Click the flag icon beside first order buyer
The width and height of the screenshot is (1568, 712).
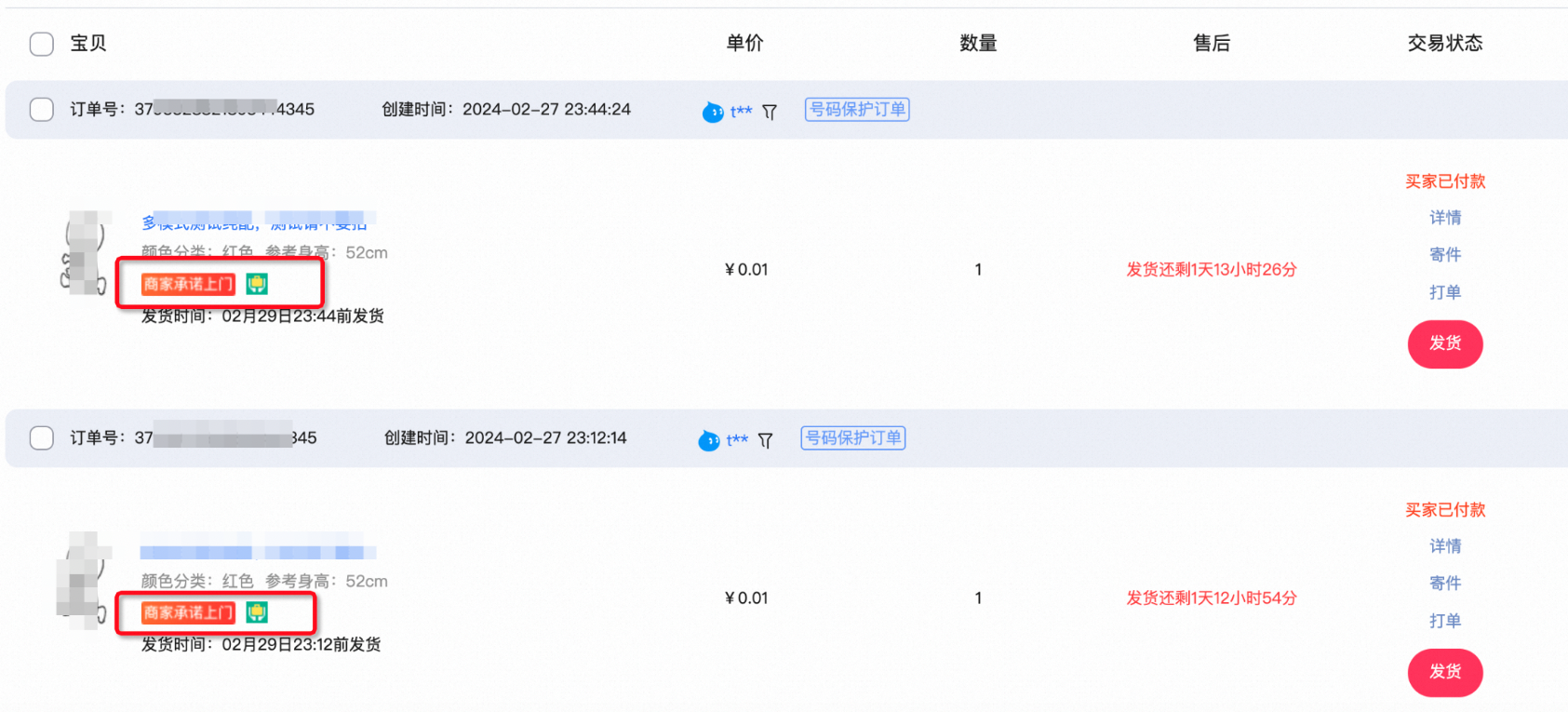[770, 112]
